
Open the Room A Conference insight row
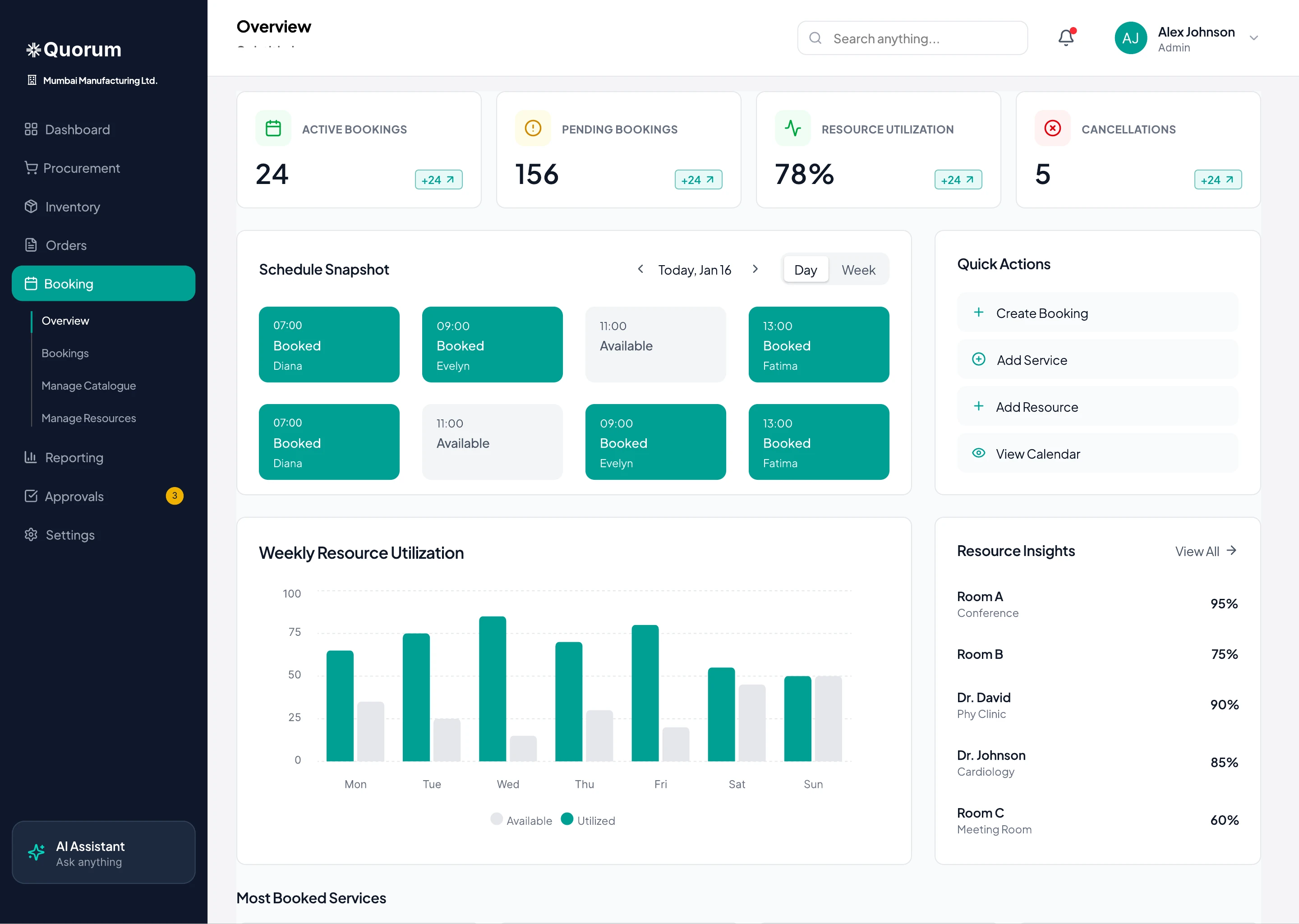pyautogui.click(x=1097, y=604)
